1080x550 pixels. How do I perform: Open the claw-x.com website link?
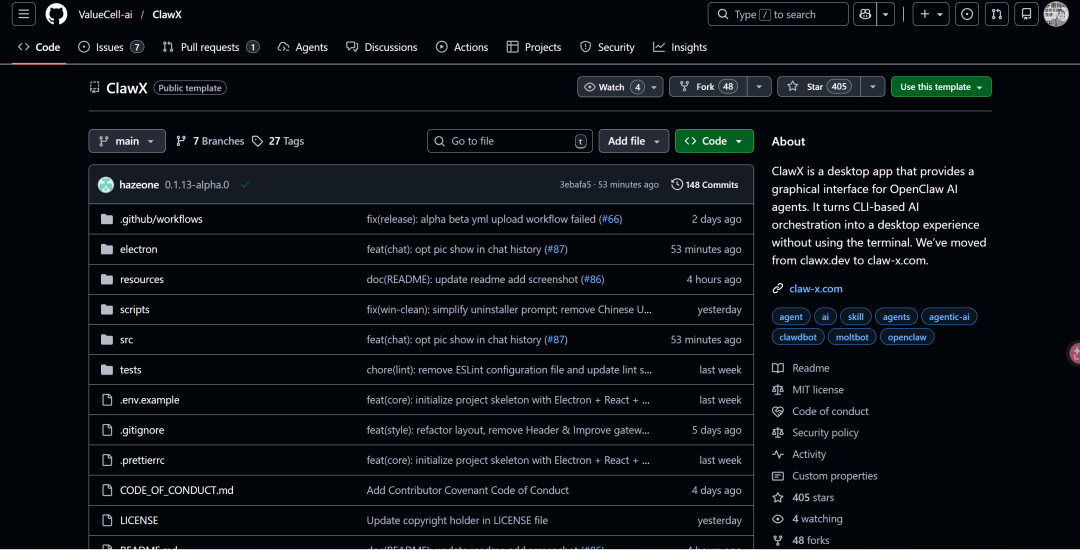point(816,289)
